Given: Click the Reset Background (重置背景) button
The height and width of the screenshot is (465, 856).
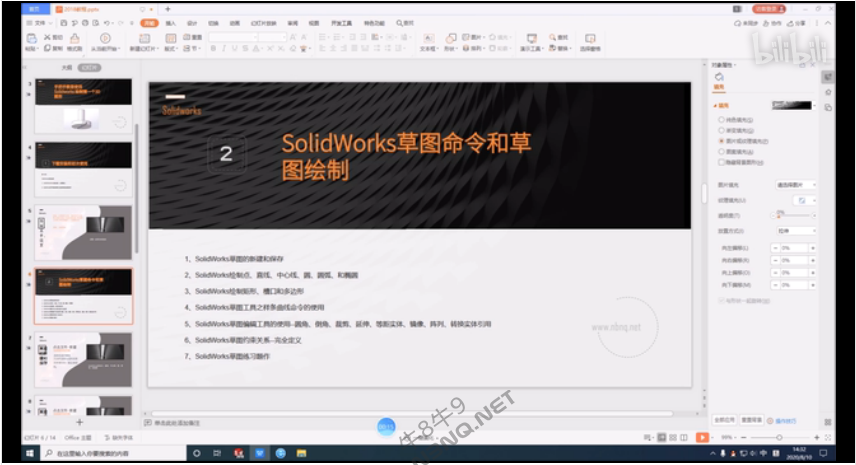Looking at the screenshot, I should (x=752, y=420).
